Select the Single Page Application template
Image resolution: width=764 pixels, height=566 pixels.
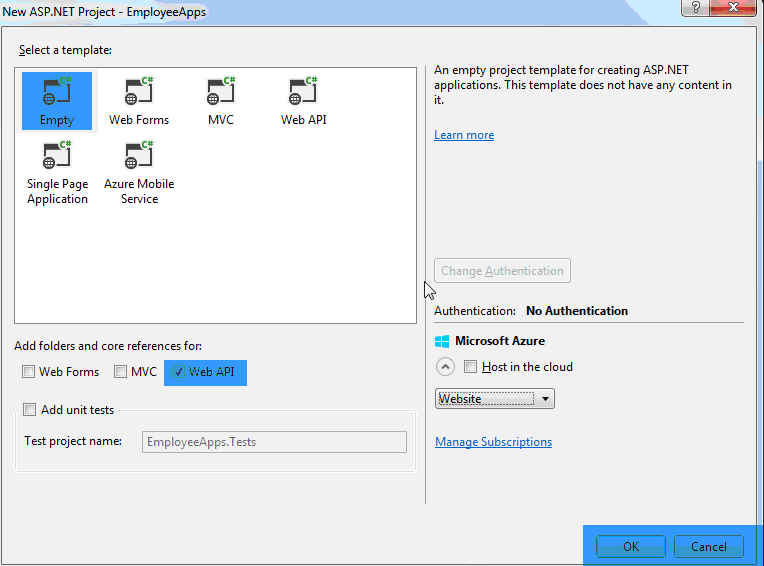click(57, 173)
